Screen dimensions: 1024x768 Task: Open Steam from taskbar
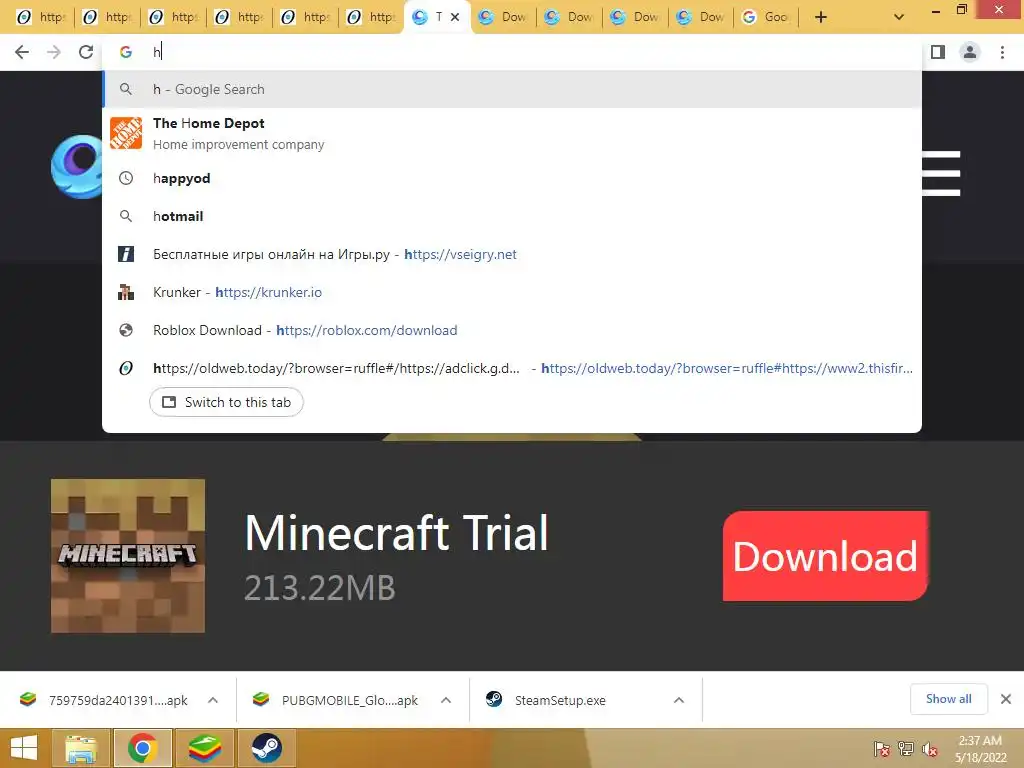(x=266, y=748)
